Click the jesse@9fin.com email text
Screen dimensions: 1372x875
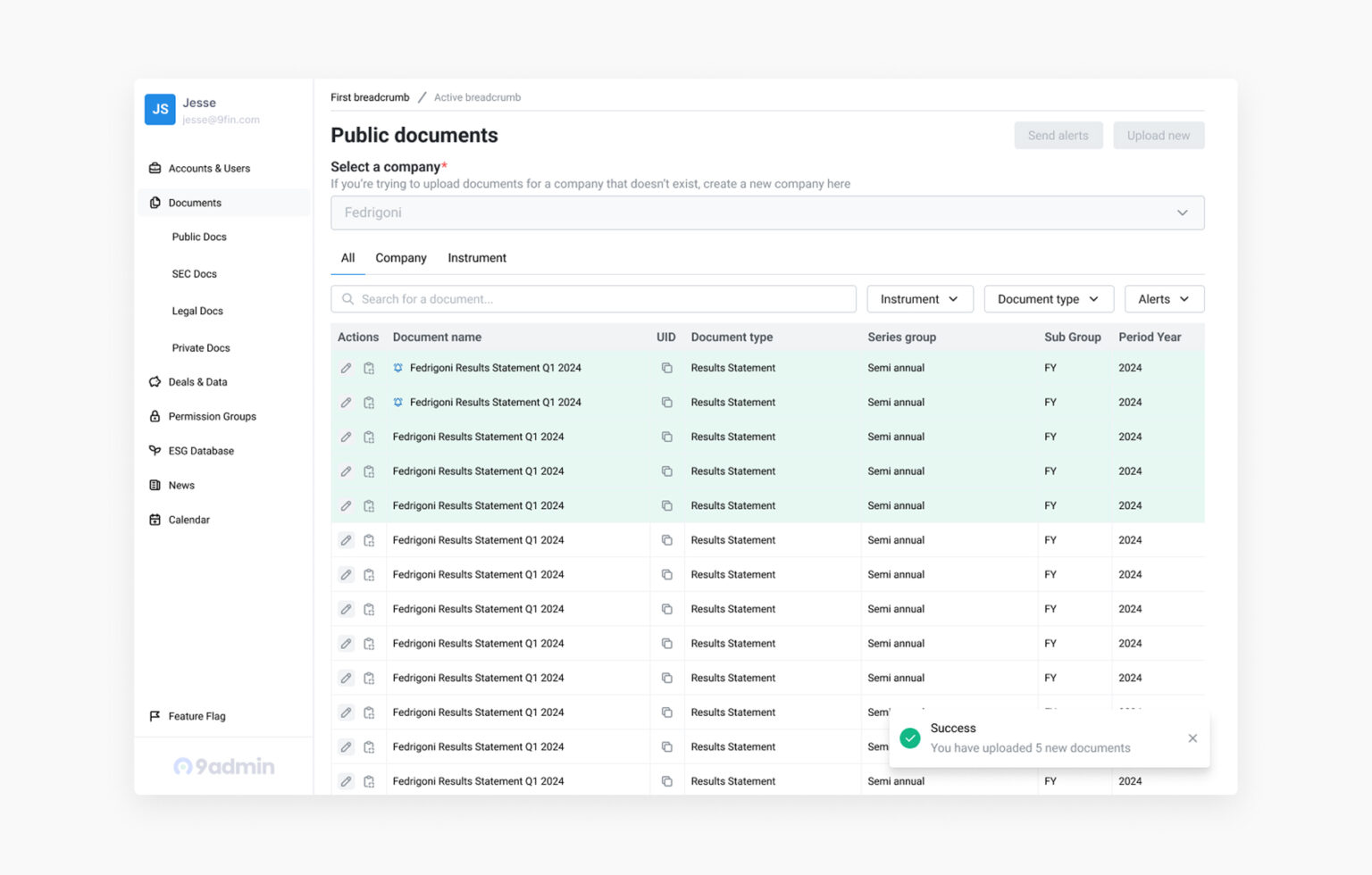point(222,120)
